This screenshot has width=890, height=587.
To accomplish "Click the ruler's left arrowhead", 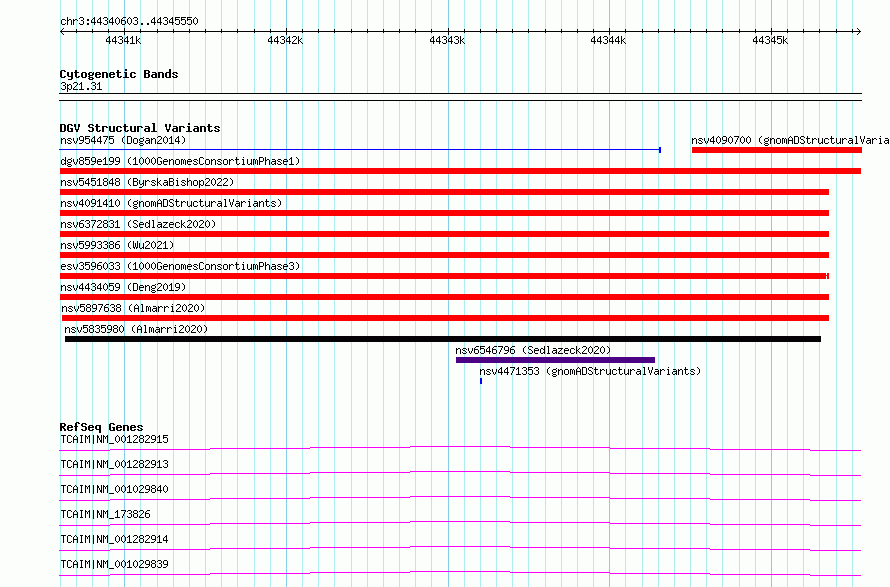I will click(63, 32).
